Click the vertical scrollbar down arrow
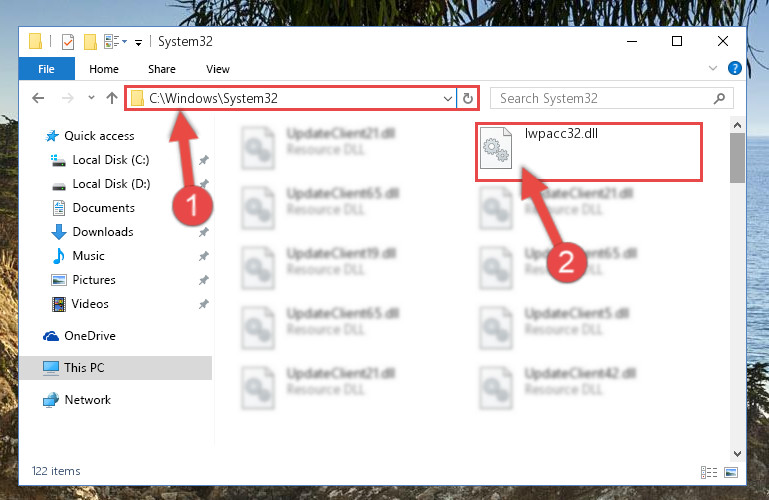Viewport: 769px width, 500px height. click(737, 453)
